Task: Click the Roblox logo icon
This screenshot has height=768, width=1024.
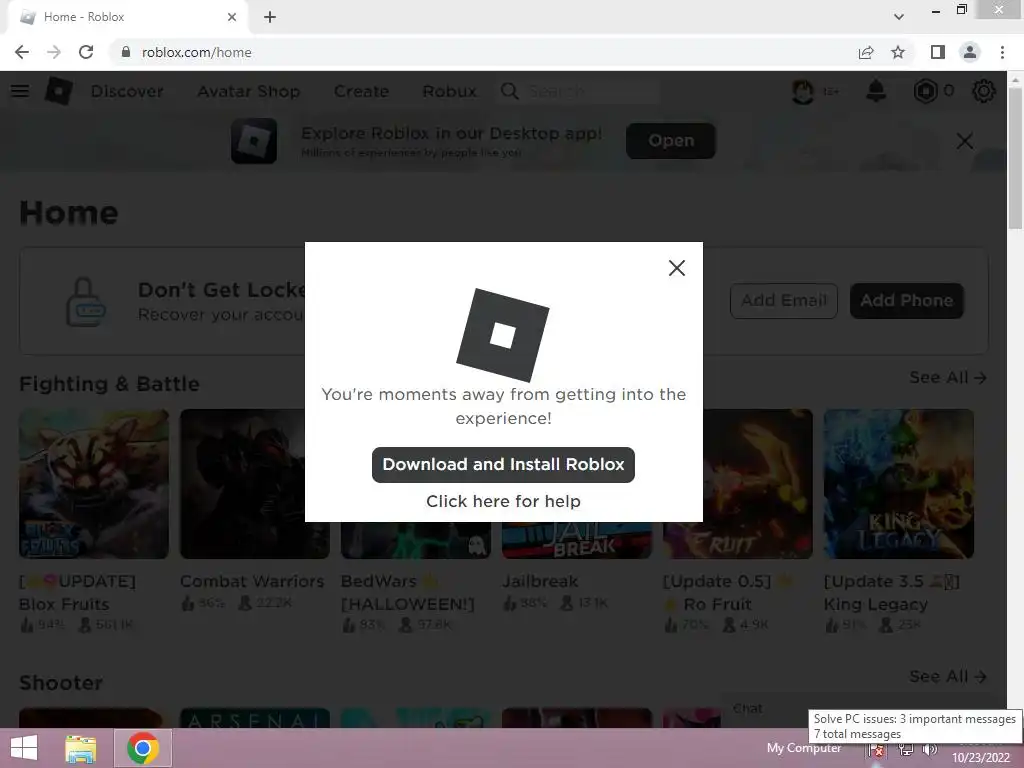Action: coord(59,91)
